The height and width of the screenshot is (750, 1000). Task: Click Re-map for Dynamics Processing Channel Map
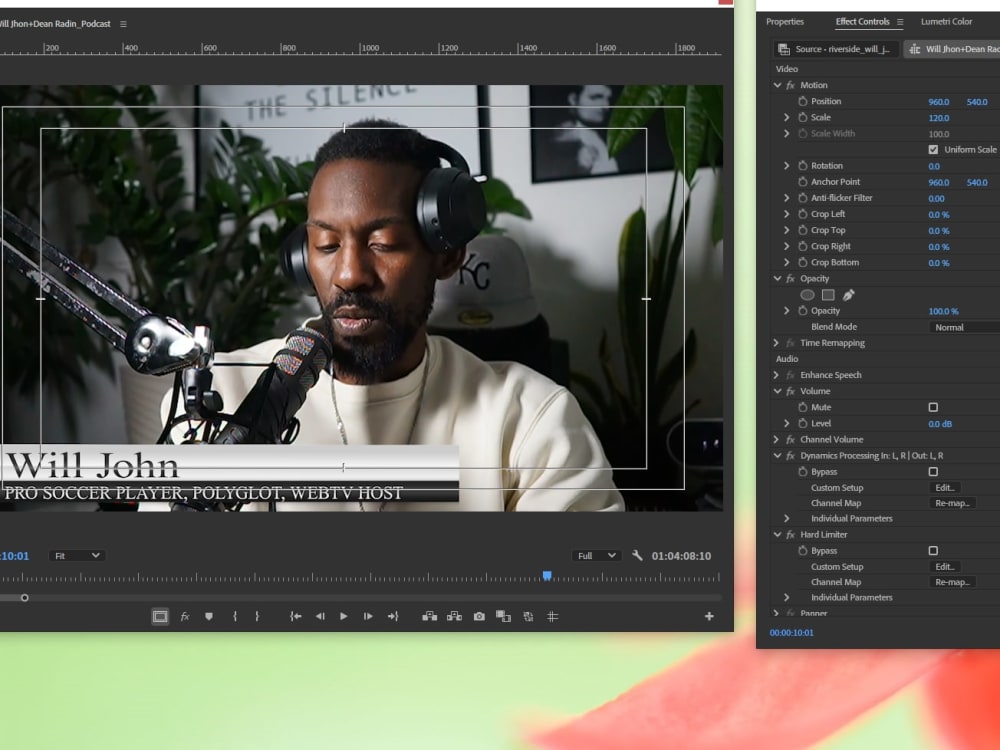click(x=952, y=503)
